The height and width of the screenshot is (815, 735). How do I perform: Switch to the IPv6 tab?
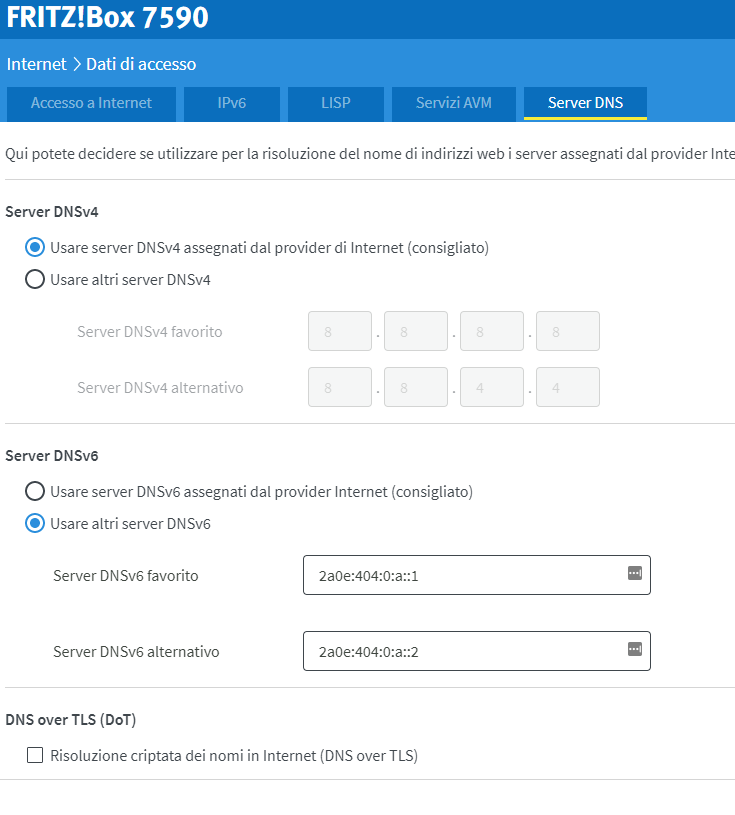tap(232, 103)
